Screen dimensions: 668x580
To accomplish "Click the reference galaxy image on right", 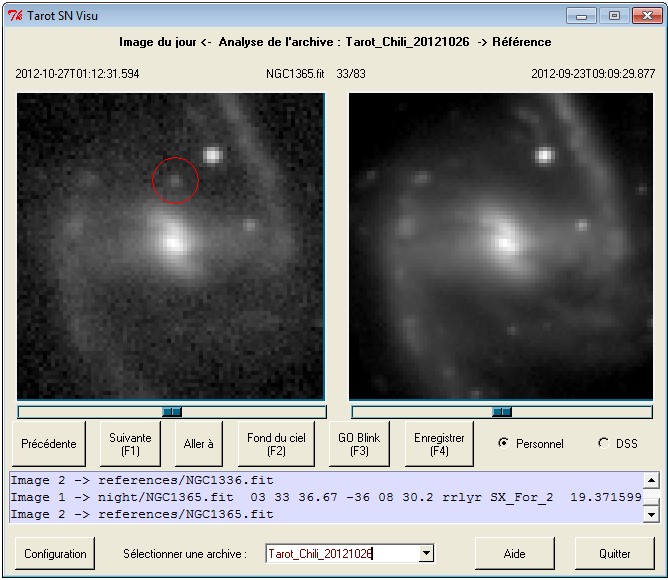I will pos(500,246).
